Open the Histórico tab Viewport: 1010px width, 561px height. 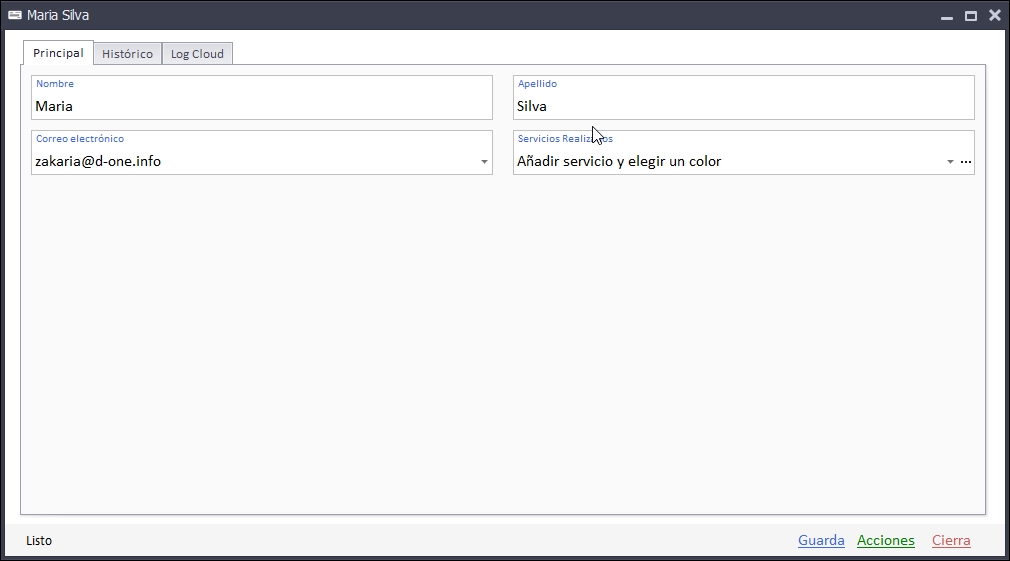(x=127, y=54)
